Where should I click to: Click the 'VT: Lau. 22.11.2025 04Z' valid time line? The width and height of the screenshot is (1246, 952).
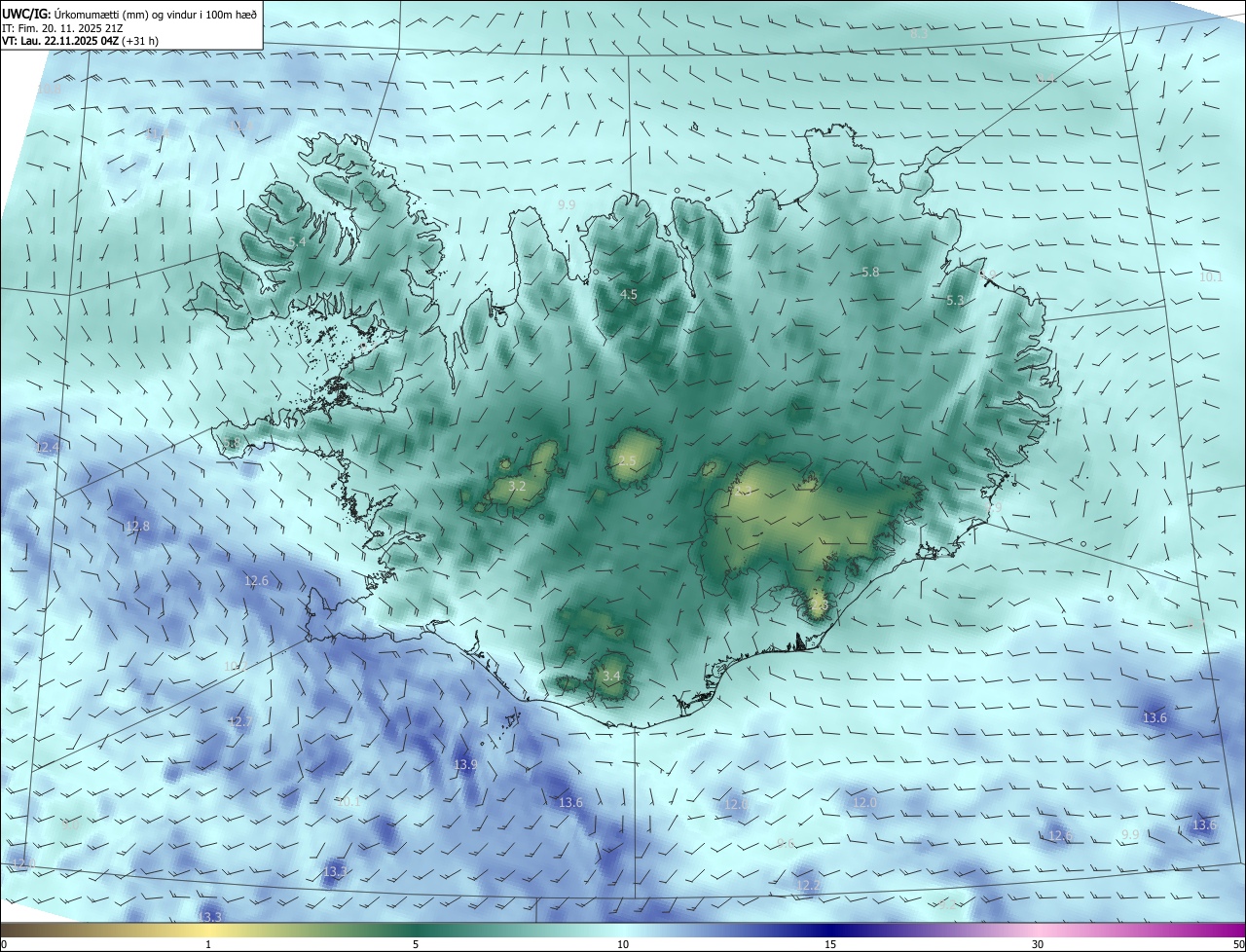[x=80, y=41]
